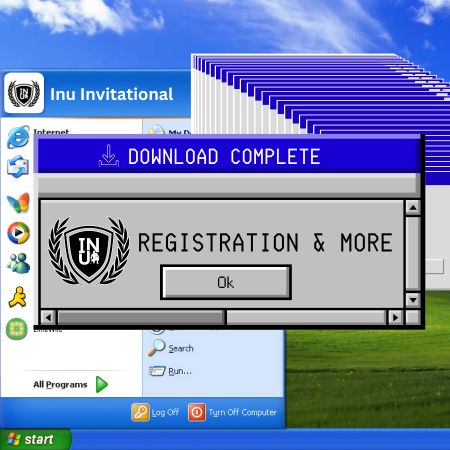Viewport: 450px width, 450px height.
Task: Click Log Off button
Action: coord(155,412)
